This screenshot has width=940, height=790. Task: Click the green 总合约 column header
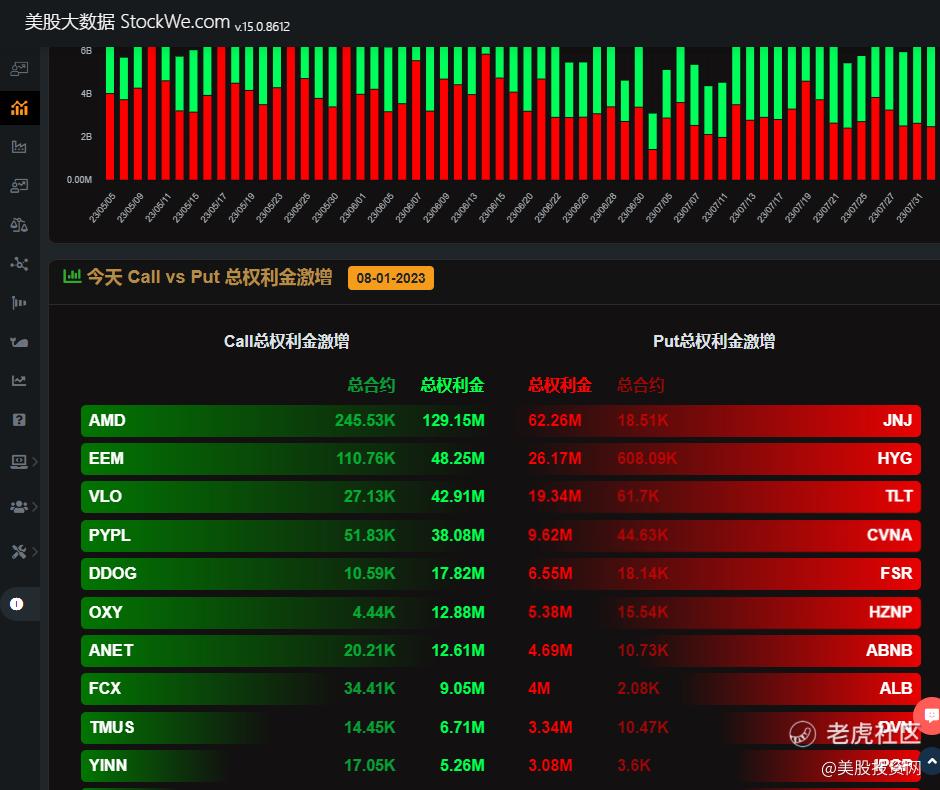(x=371, y=385)
